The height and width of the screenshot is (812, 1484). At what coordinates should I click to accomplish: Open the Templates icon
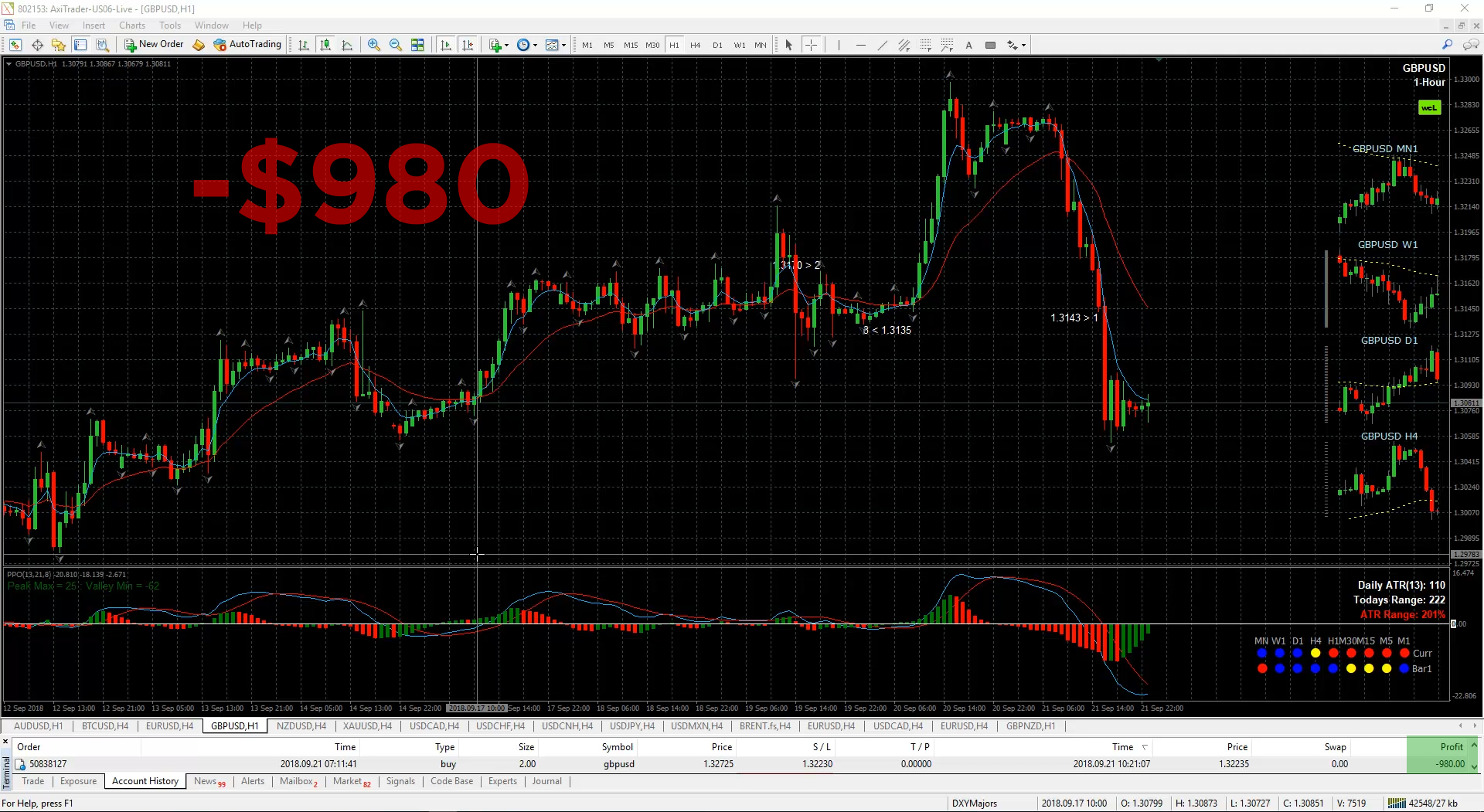tap(552, 45)
